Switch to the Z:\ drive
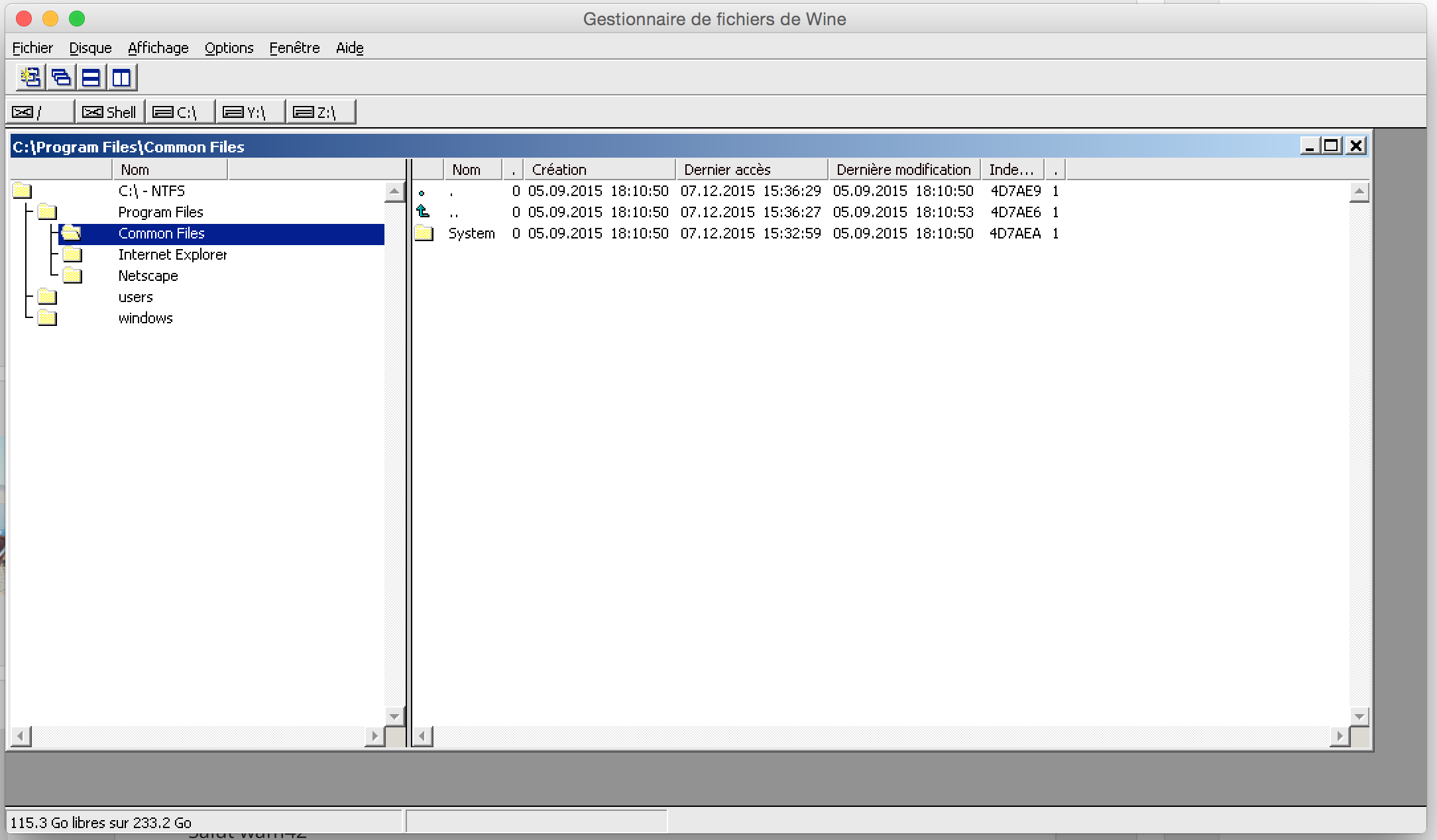 pos(320,112)
